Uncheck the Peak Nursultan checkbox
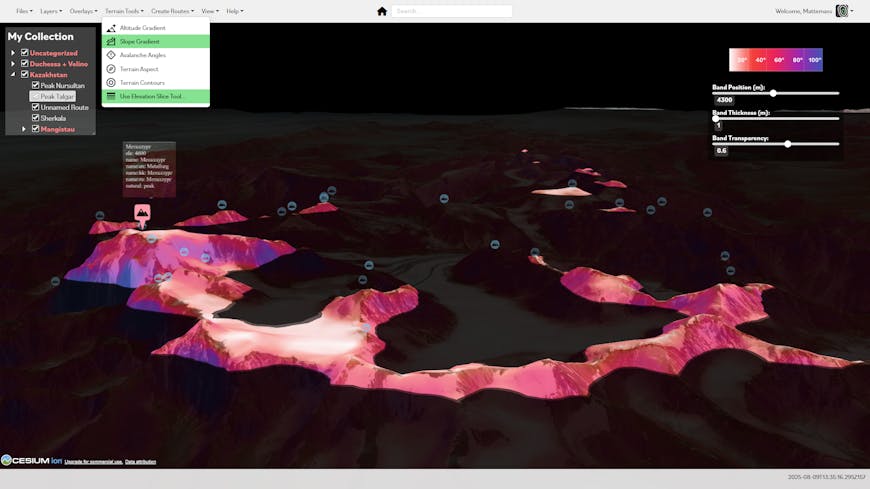 click(x=36, y=85)
